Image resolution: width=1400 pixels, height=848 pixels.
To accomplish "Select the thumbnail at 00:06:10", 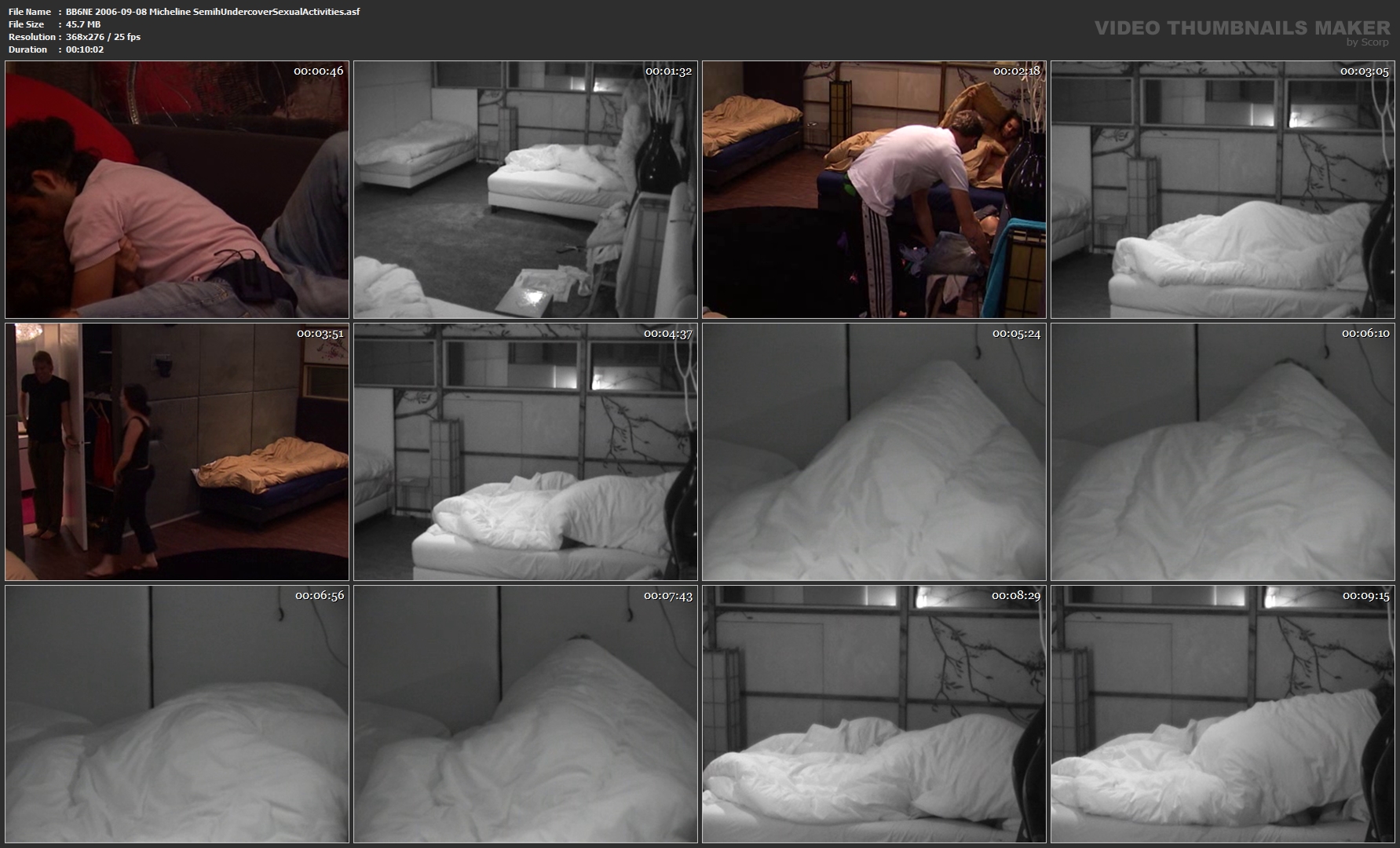I will (x=1223, y=451).
